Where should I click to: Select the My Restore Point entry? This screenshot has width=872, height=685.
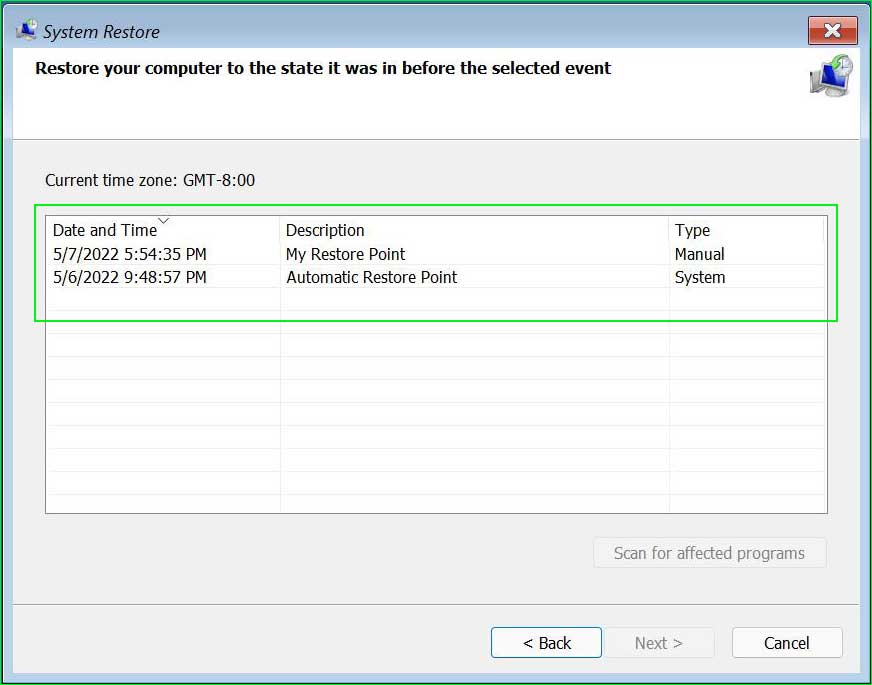[x=345, y=254]
